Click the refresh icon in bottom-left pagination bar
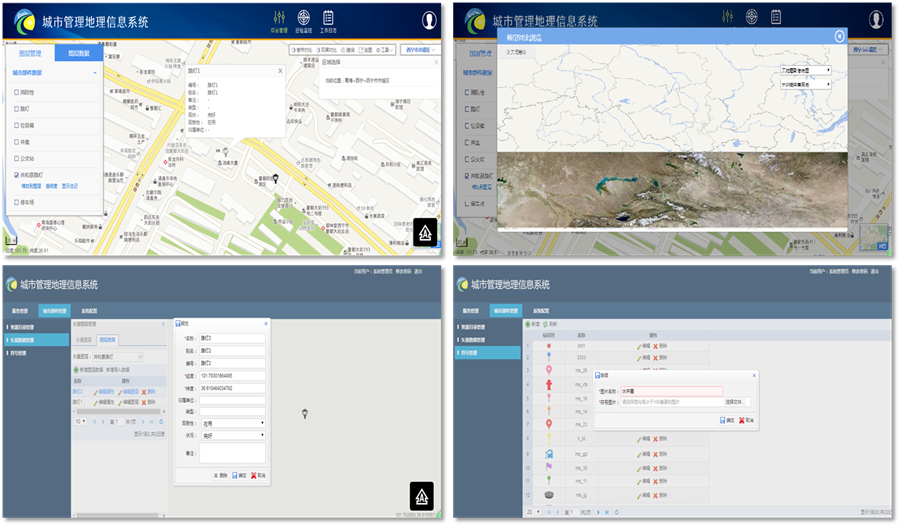The height and width of the screenshot is (526, 900). (161, 421)
